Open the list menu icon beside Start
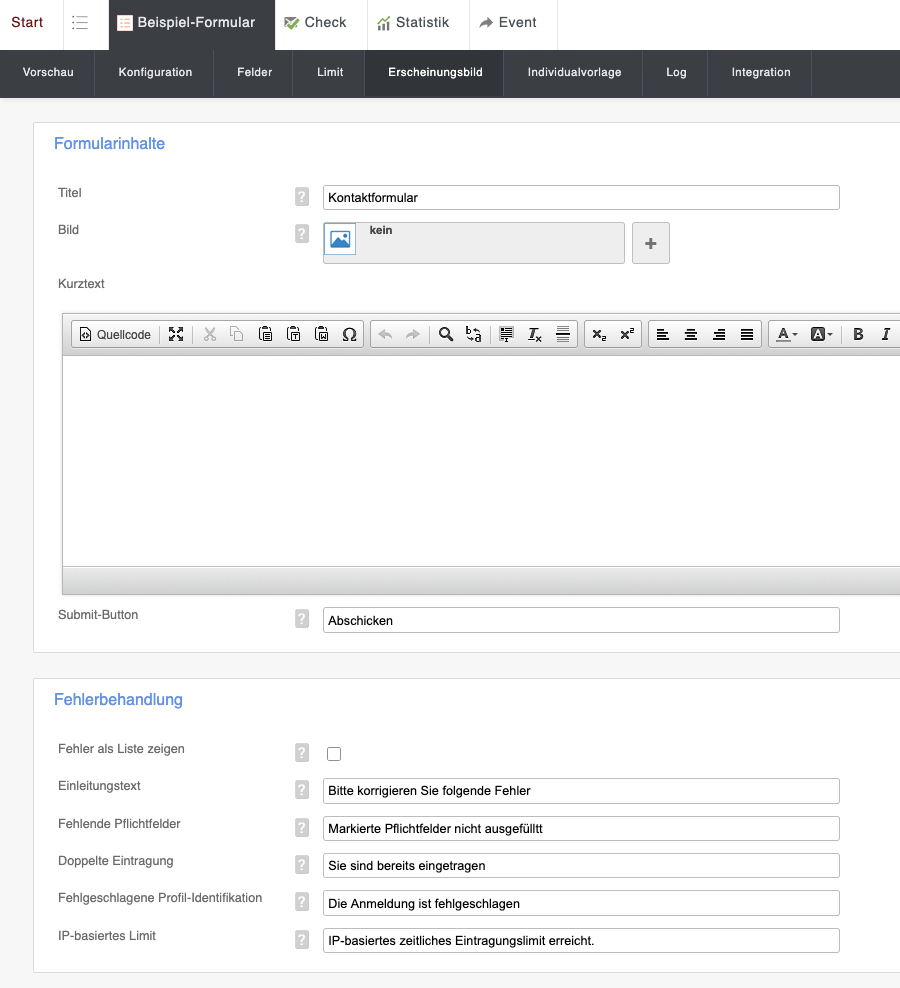This screenshot has width=900, height=988. point(80,23)
